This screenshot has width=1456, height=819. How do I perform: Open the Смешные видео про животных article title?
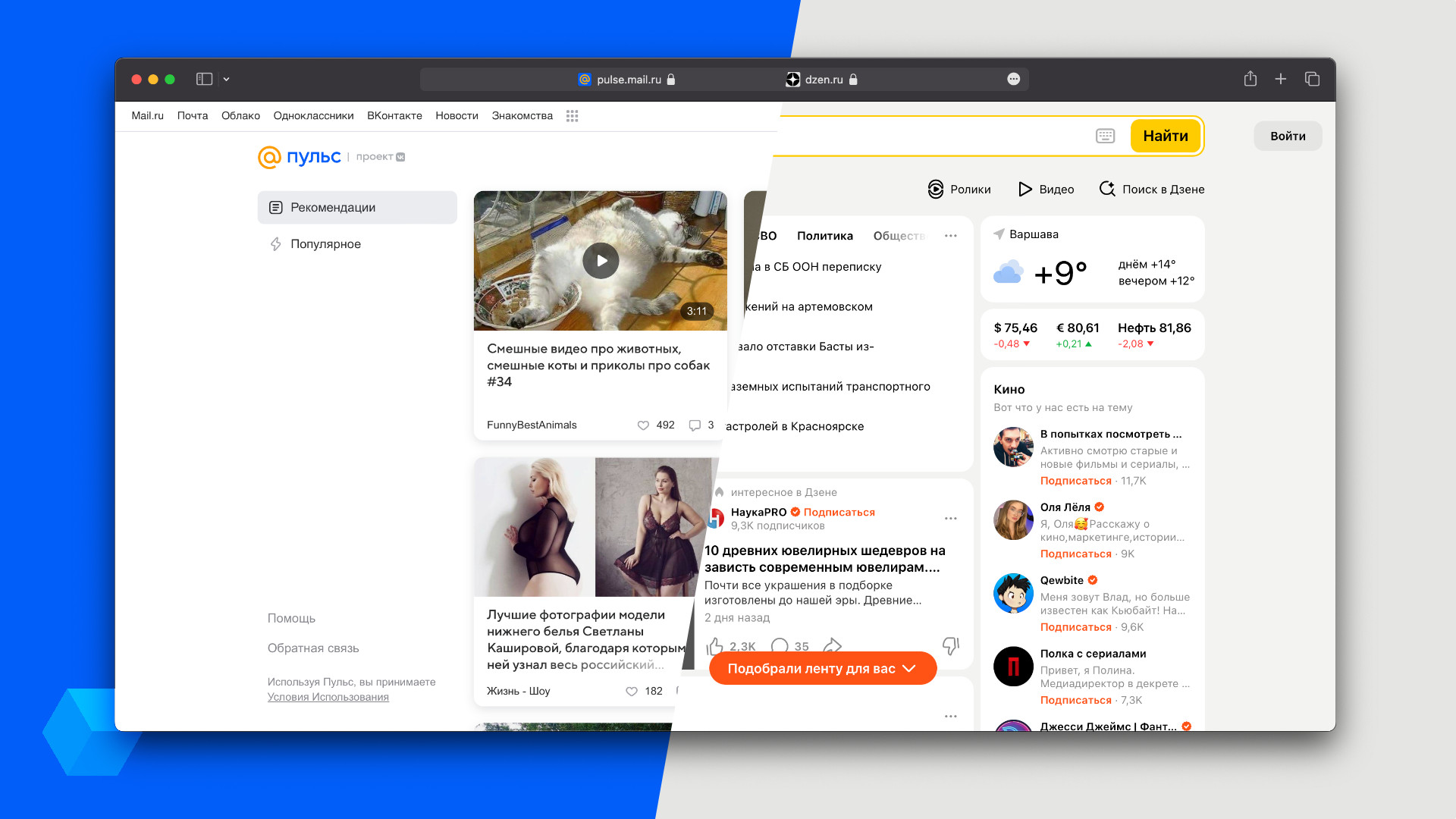598,365
